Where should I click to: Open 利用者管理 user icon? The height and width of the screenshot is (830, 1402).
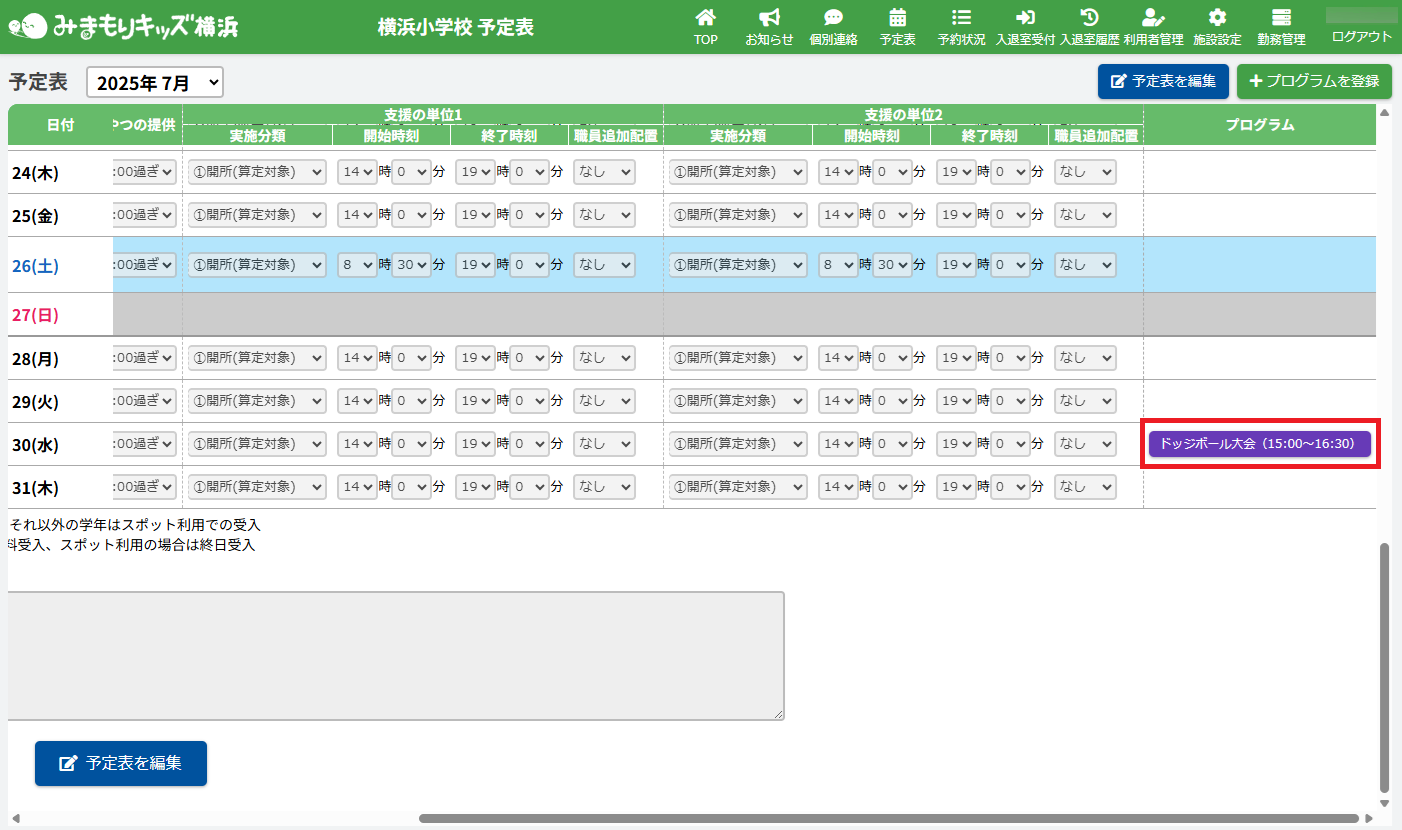[x=1153, y=18]
